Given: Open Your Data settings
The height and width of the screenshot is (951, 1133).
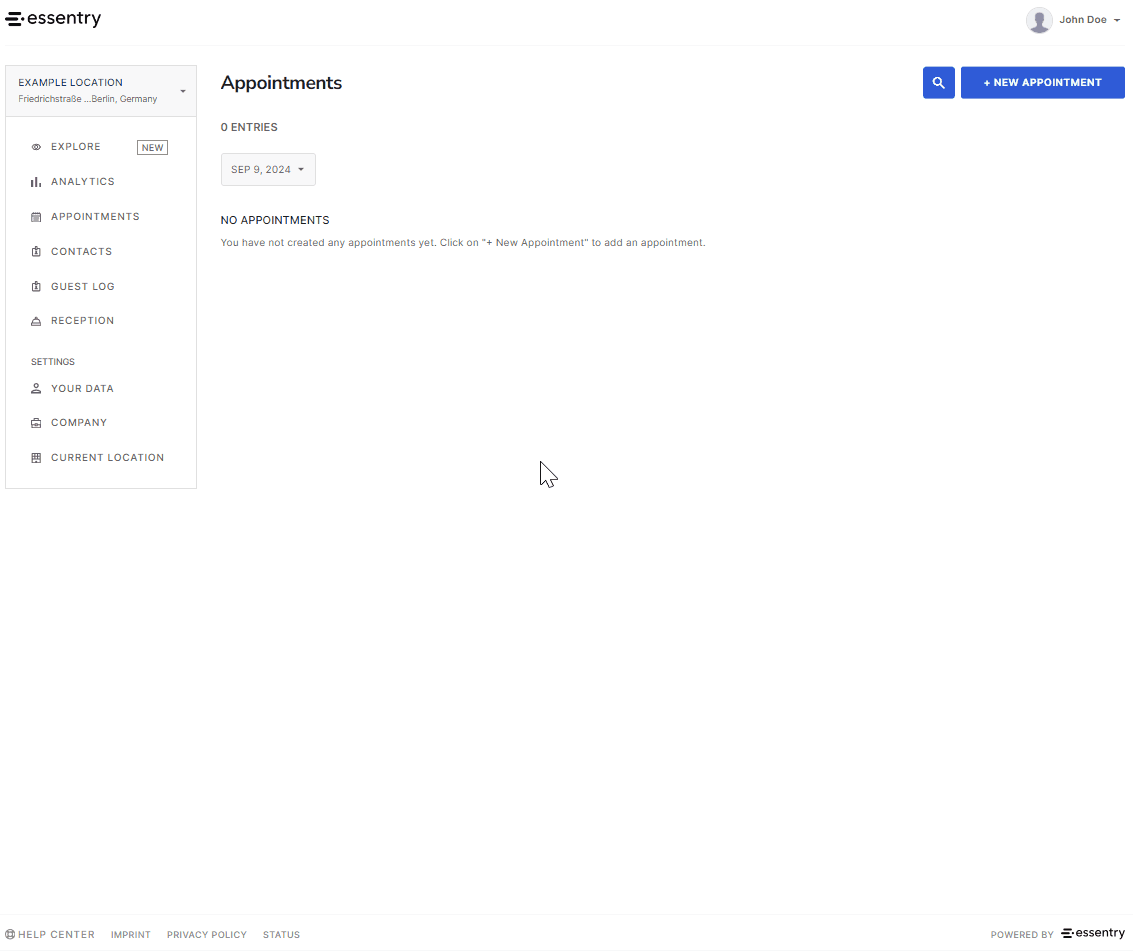Looking at the screenshot, I should 82,388.
